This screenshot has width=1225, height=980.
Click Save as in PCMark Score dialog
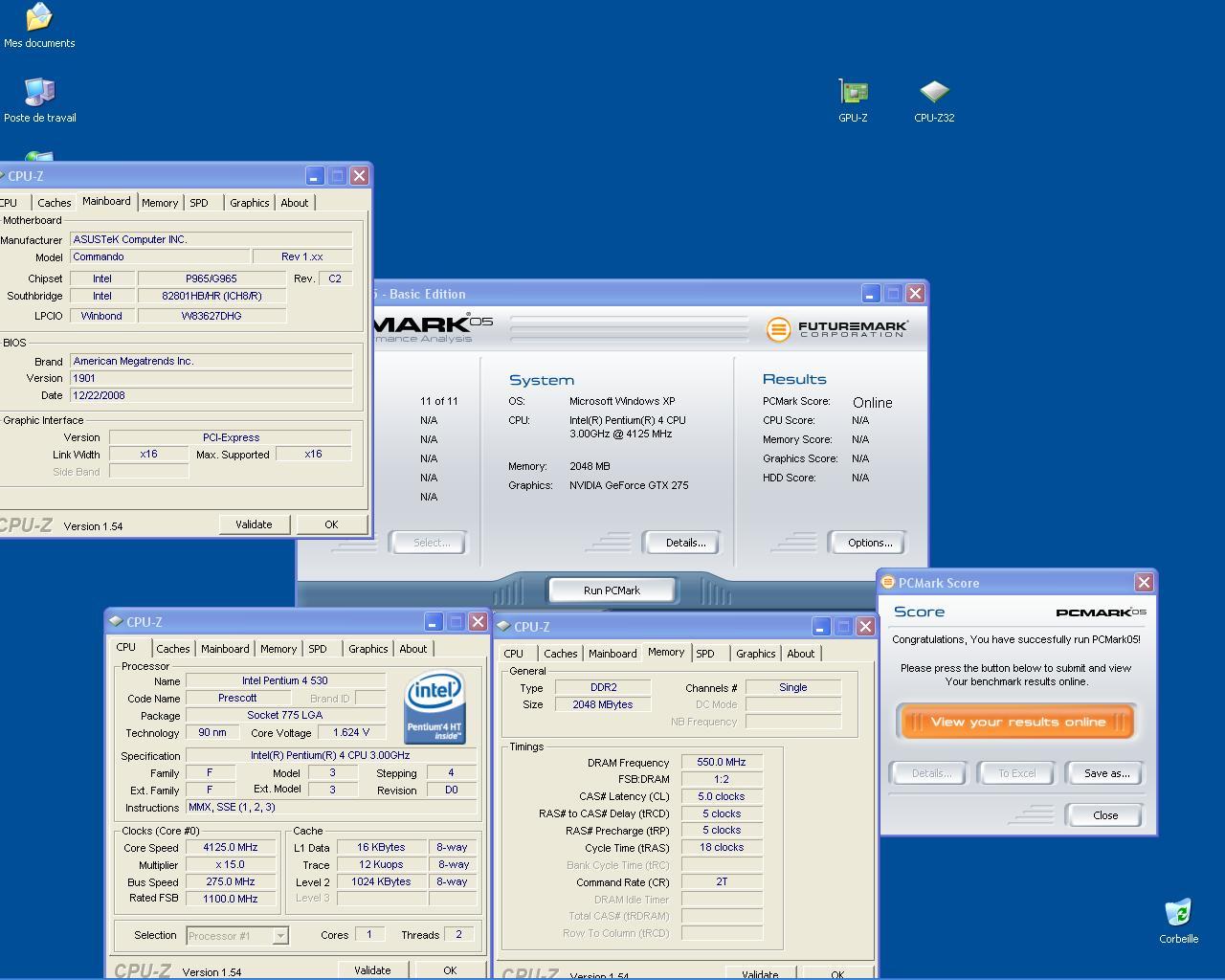tap(1106, 773)
